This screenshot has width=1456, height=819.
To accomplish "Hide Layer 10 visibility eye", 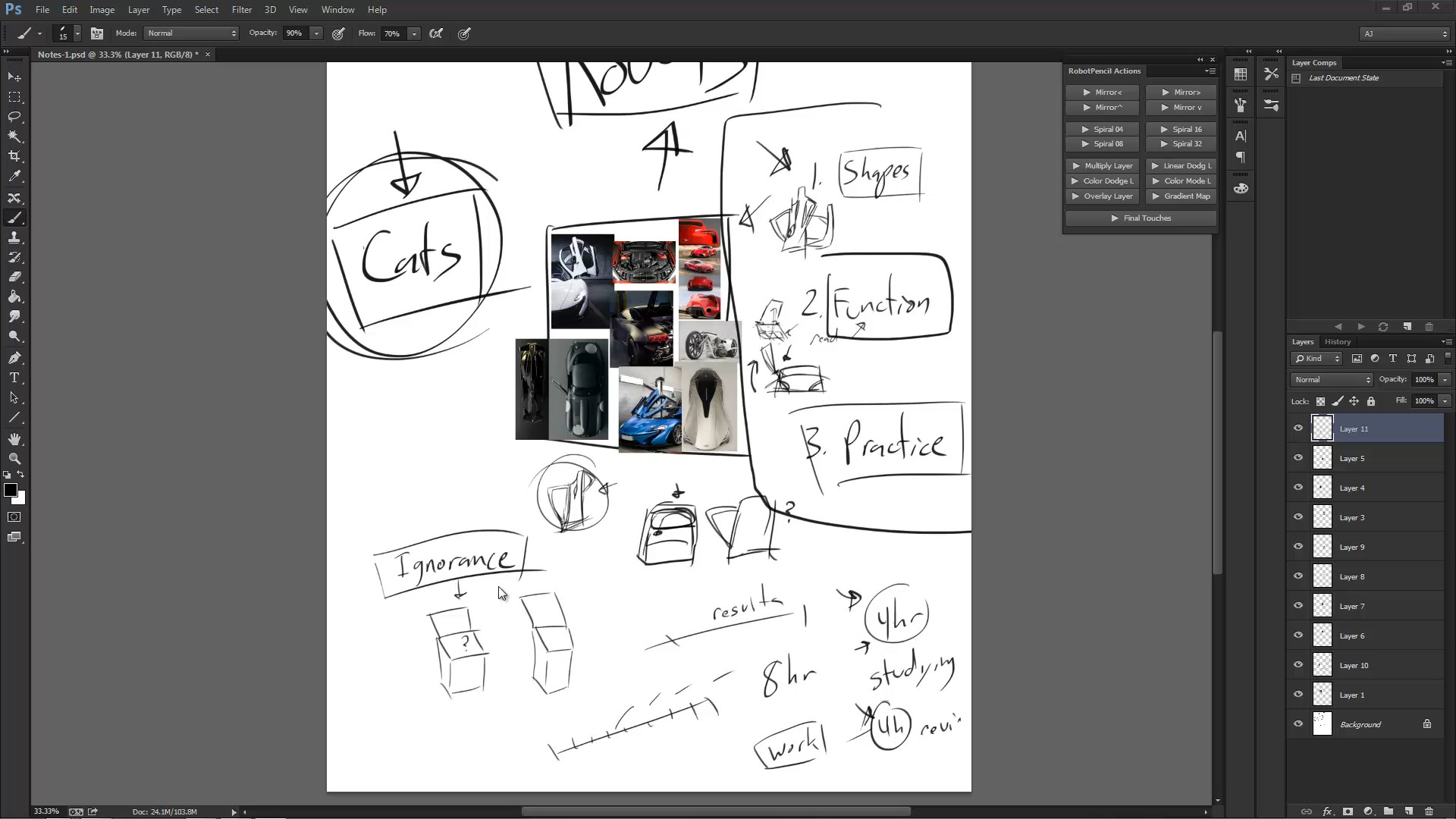I will tap(1298, 665).
